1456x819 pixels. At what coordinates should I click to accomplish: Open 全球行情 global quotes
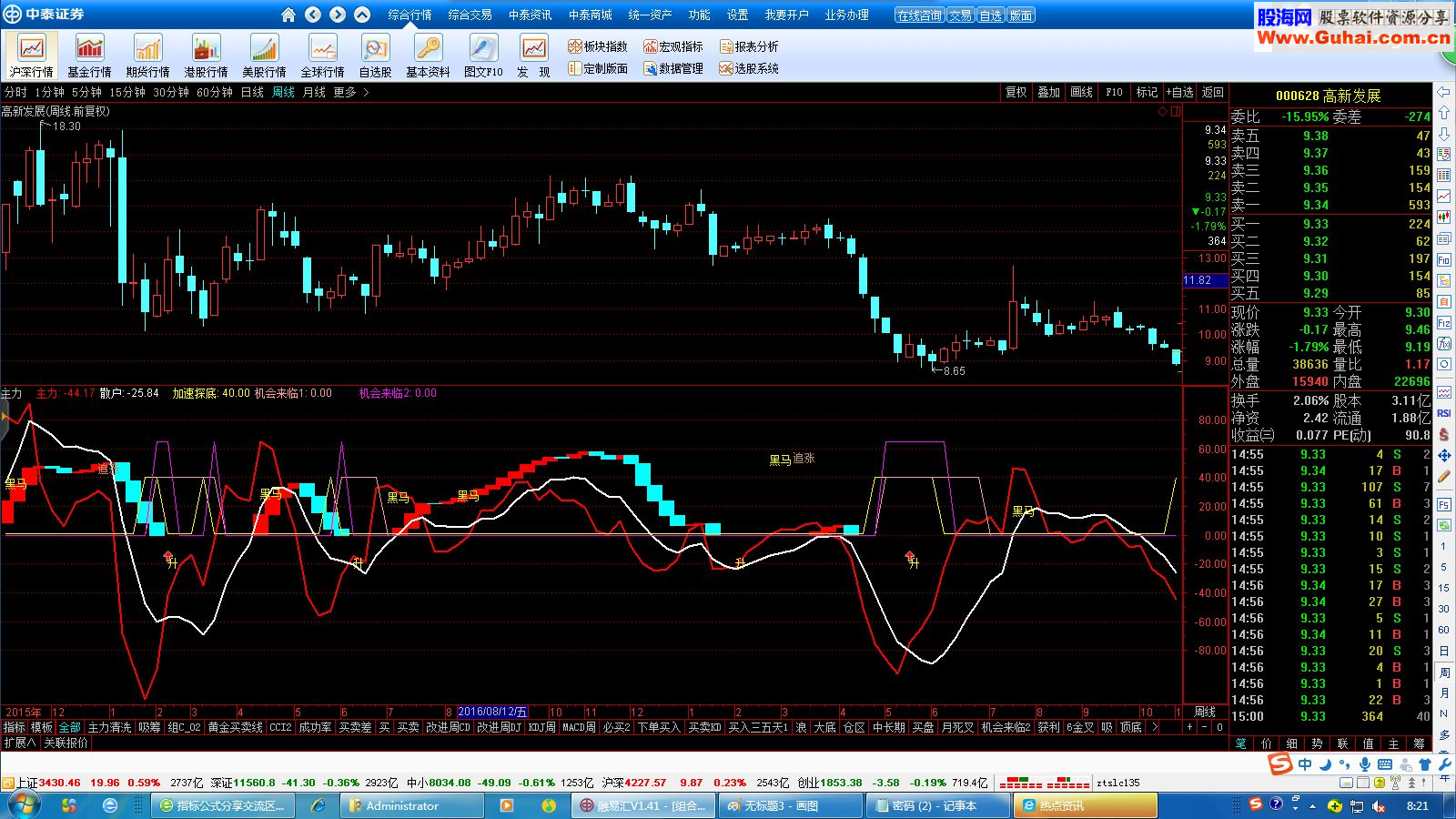pos(322,56)
